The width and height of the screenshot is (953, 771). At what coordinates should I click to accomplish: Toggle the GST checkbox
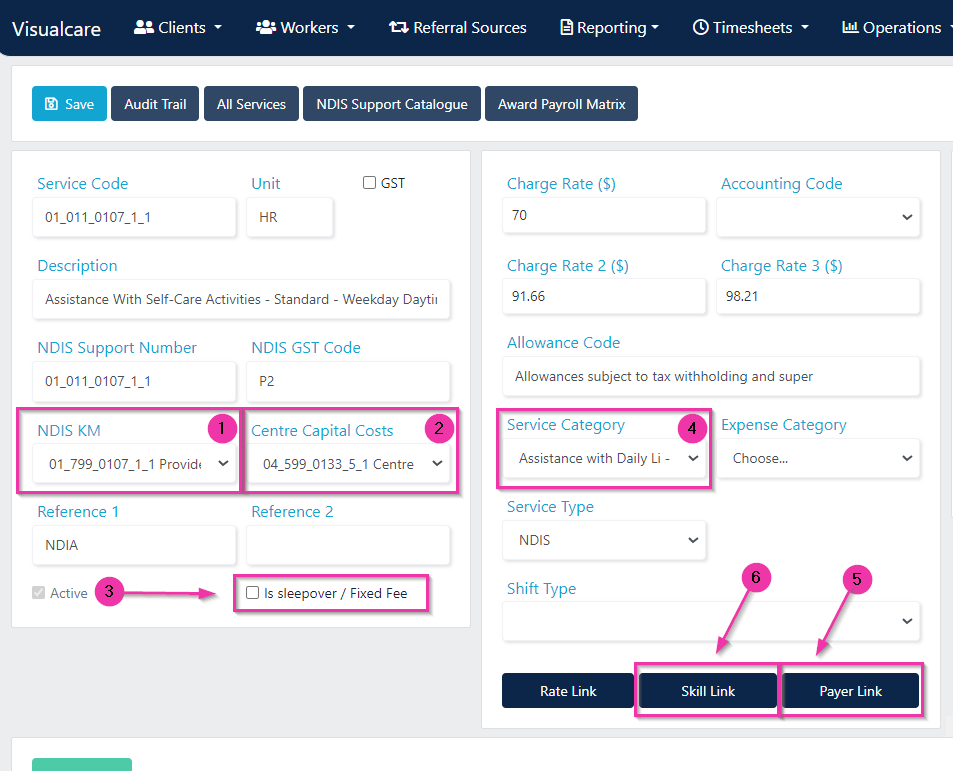coord(369,182)
